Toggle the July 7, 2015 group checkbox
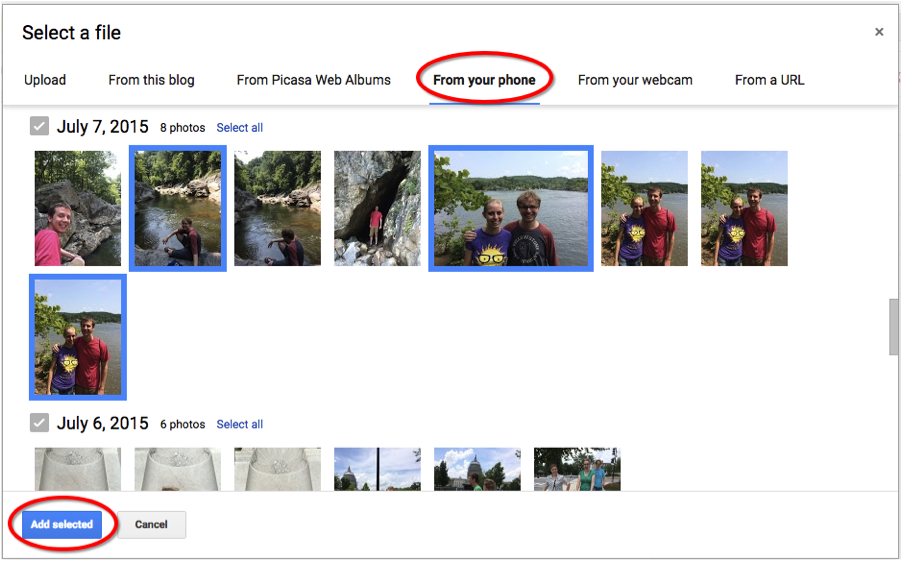Image resolution: width=902 pixels, height=561 pixels. [x=39, y=126]
